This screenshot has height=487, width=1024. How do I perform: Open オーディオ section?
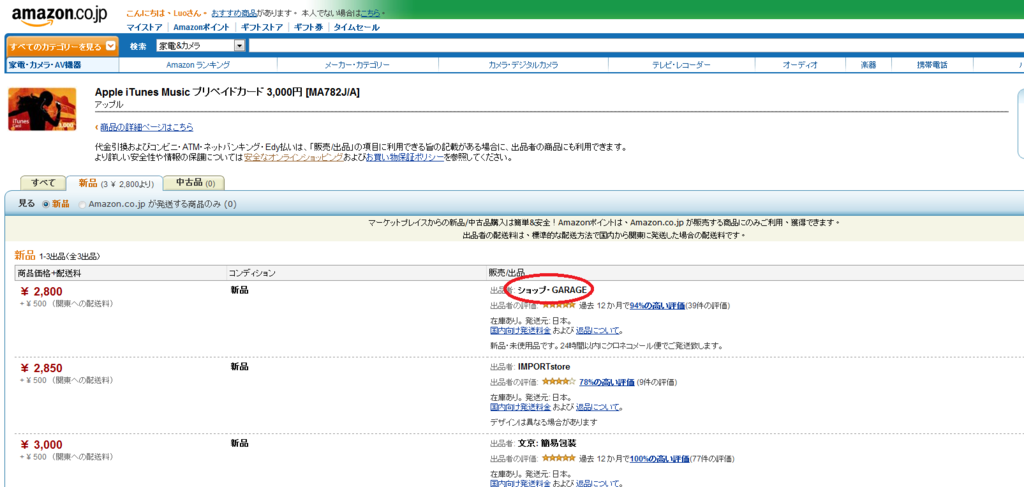point(800,65)
